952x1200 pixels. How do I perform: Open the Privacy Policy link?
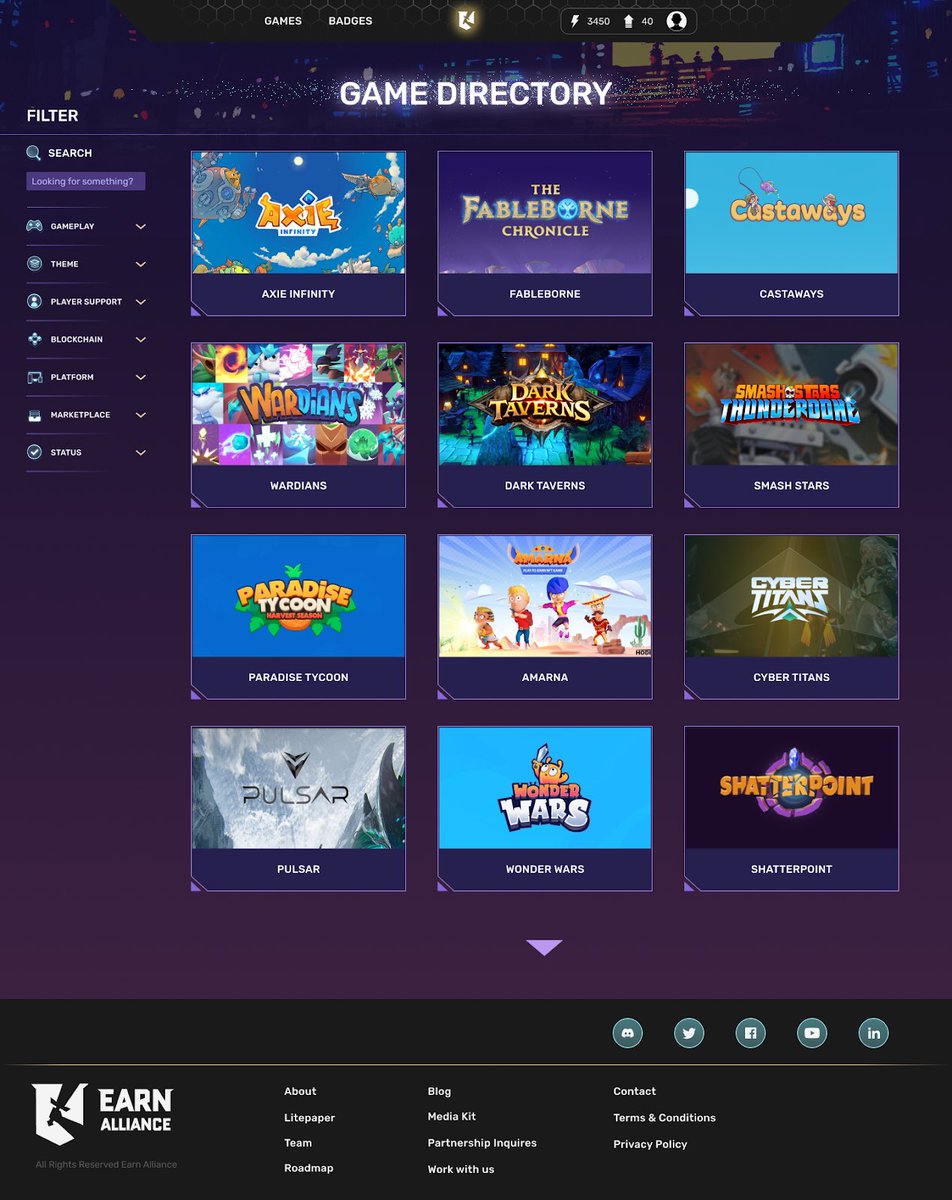tap(650, 1144)
